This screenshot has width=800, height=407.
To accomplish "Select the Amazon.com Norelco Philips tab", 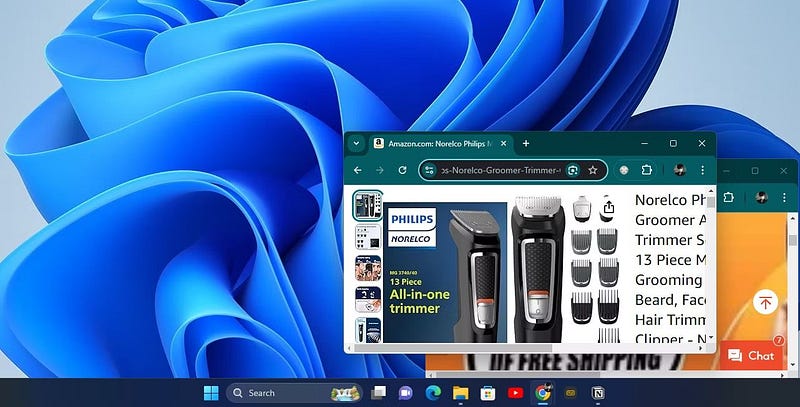I will 441,144.
